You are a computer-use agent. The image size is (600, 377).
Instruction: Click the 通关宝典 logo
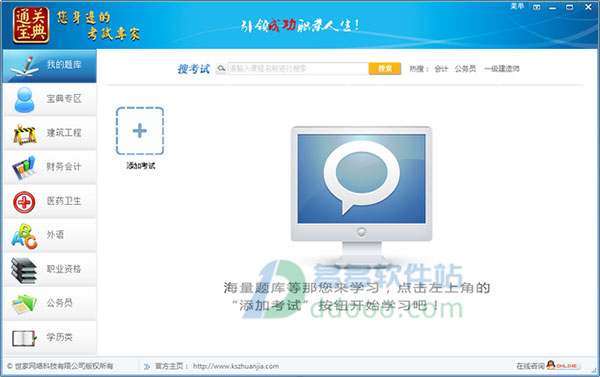(31, 25)
